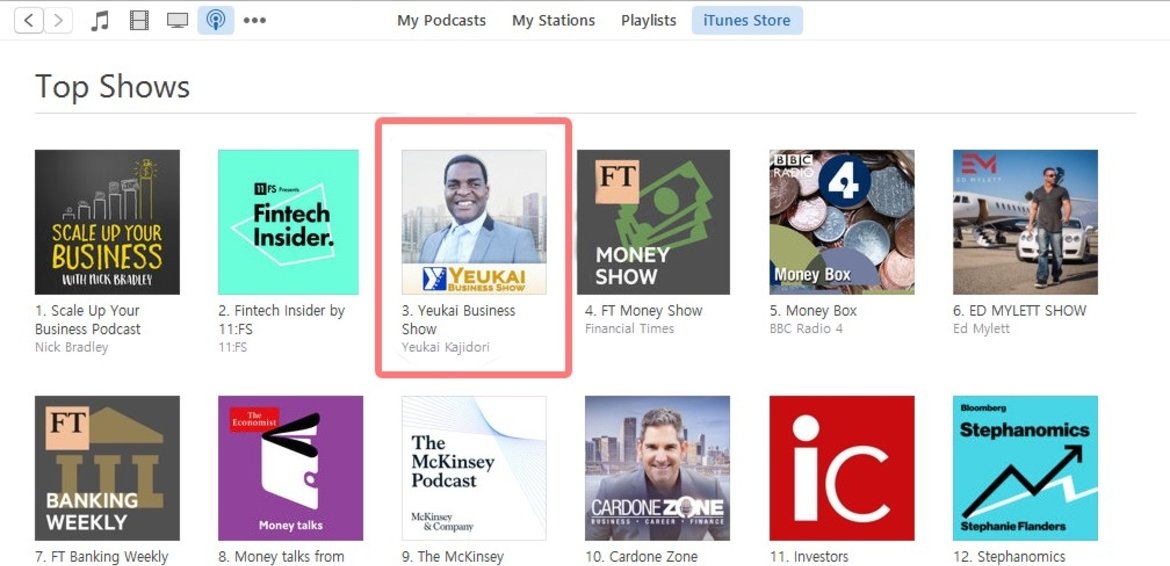Open the Movies filmstrip icon
The width and height of the screenshot is (1170, 566).
pyautogui.click(x=139, y=20)
